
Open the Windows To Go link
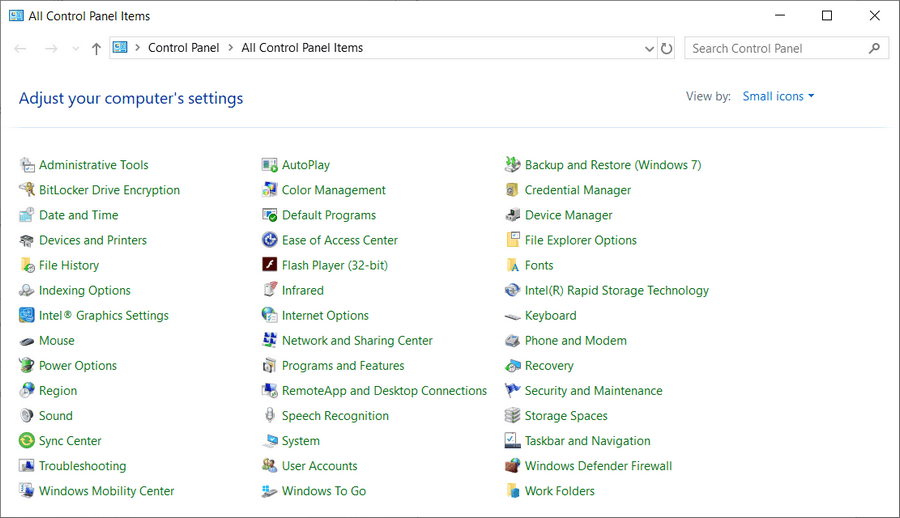pos(324,491)
